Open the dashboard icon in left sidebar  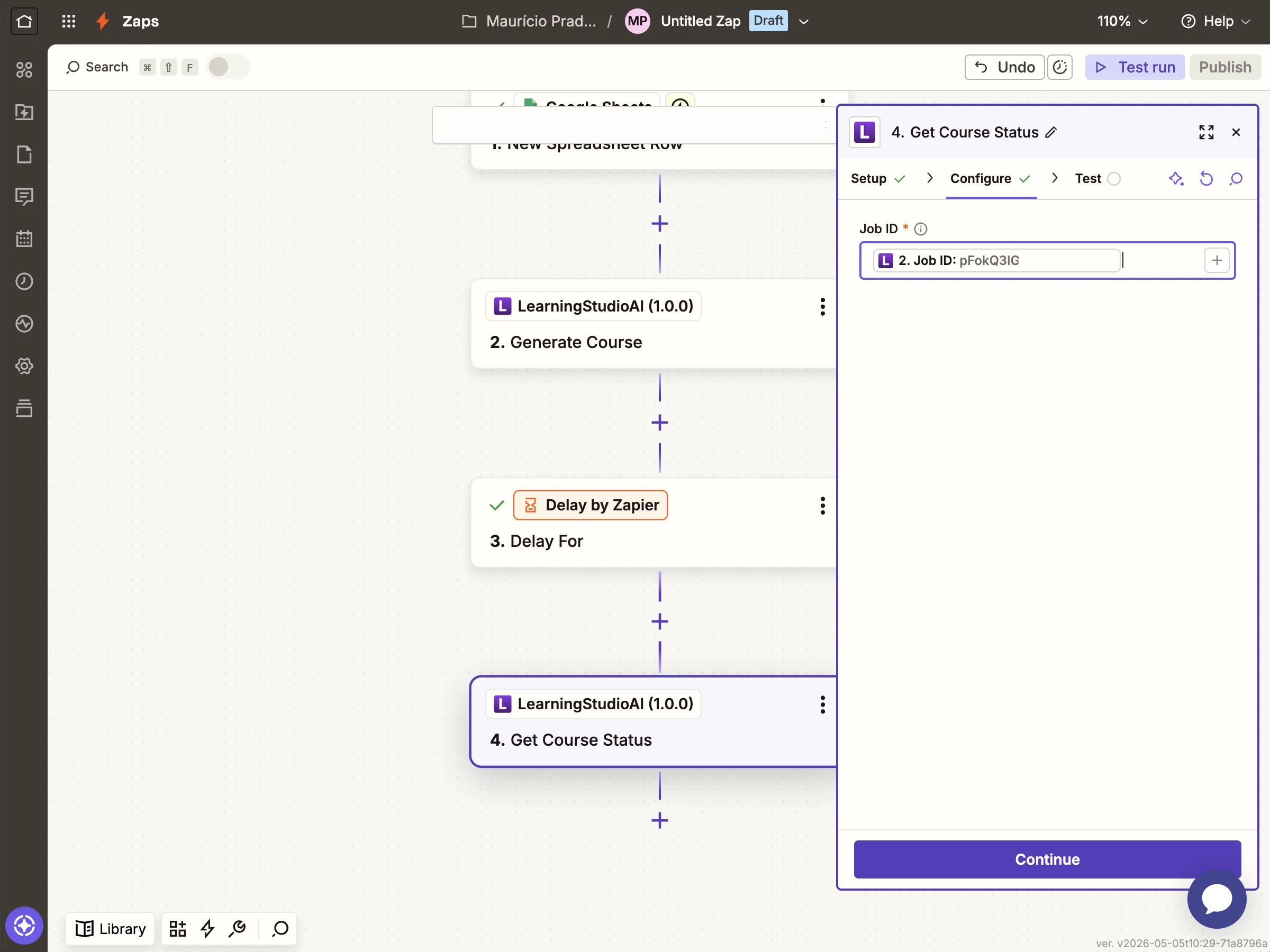tap(24, 70)
